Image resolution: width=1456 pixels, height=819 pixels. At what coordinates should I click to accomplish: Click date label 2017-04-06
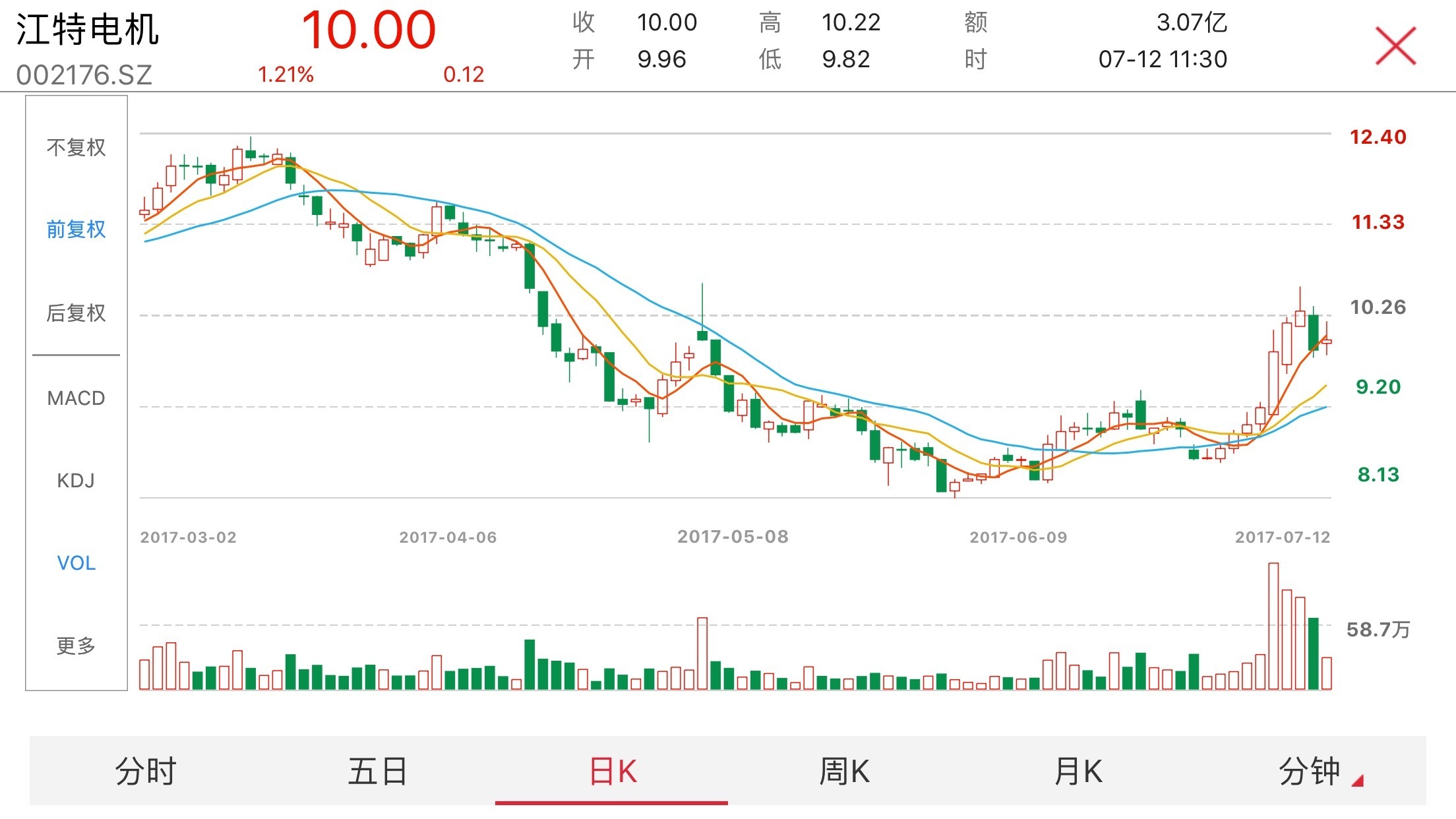pyautogui.click(x=448, y=537)
